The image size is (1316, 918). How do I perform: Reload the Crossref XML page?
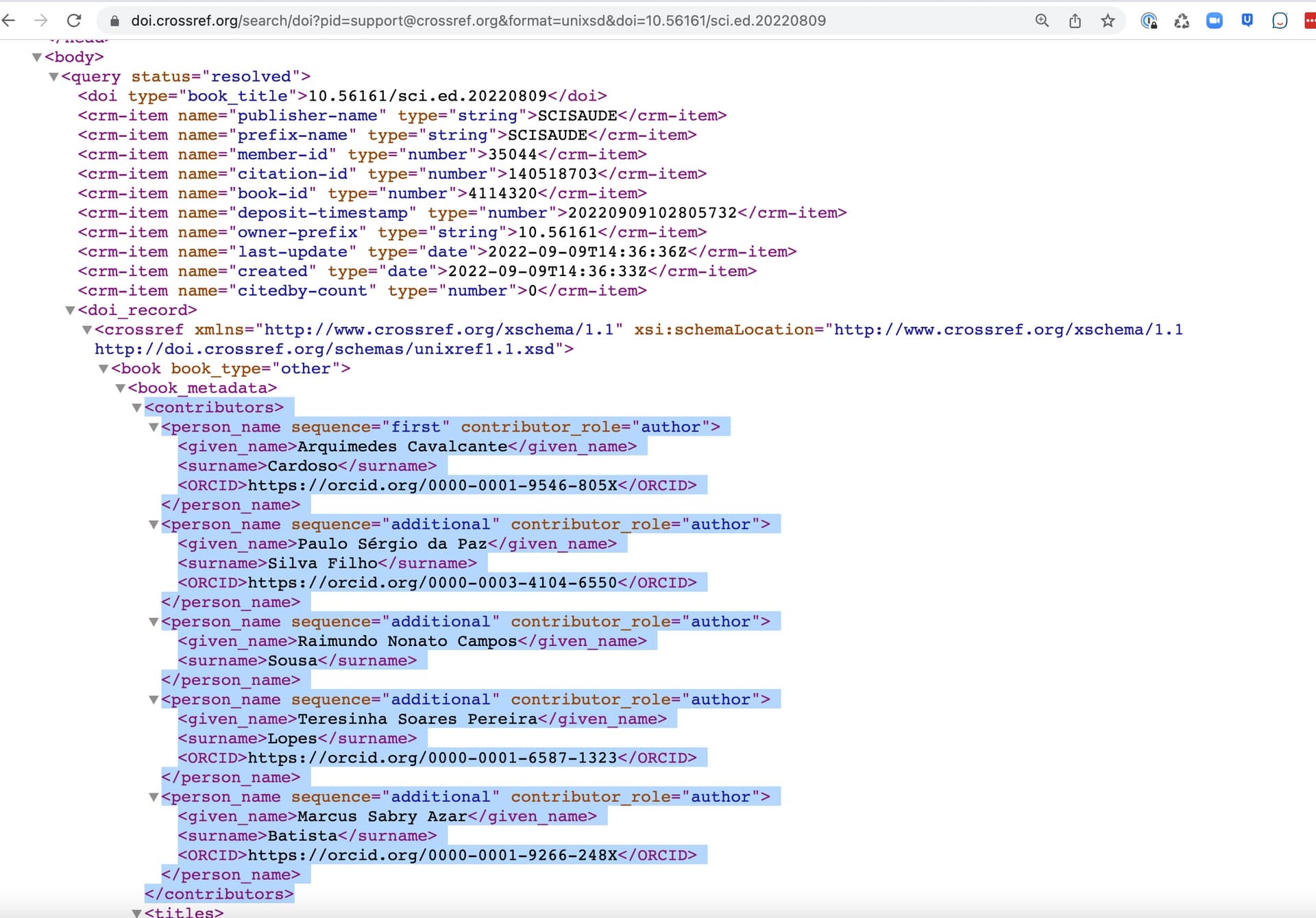click(x=74, y=21)
